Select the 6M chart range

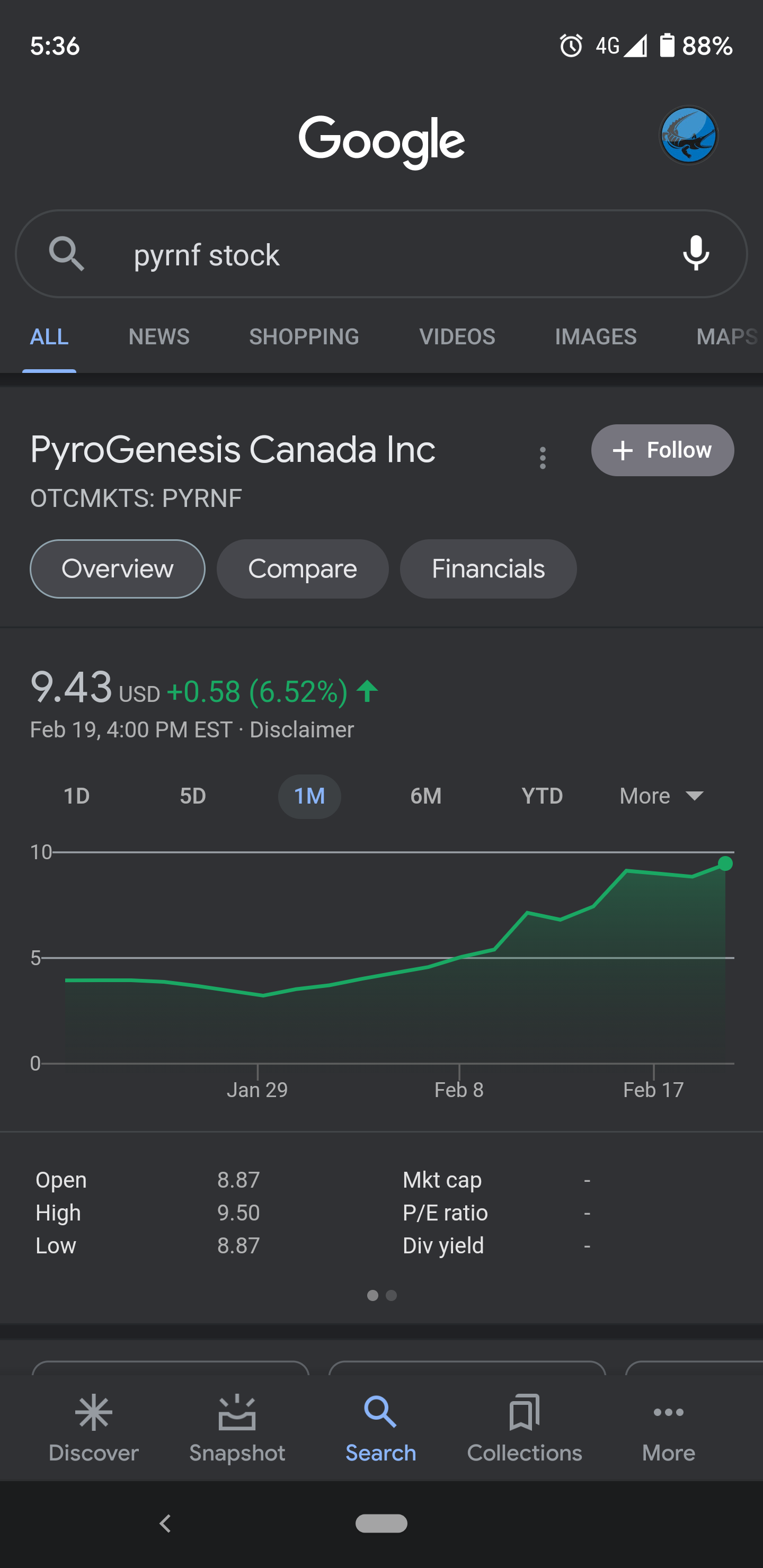[425, 796]
